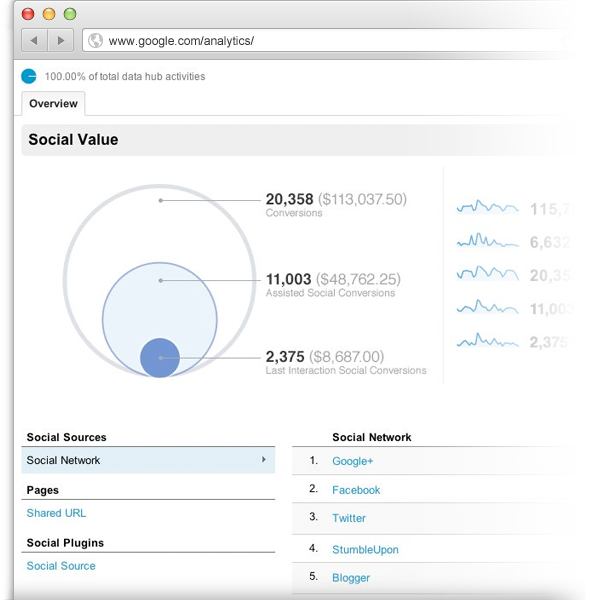Click the ($48,762.25) assisted amount
The height and width of the screenshot is (600, 600).
(x=358, y=279)
